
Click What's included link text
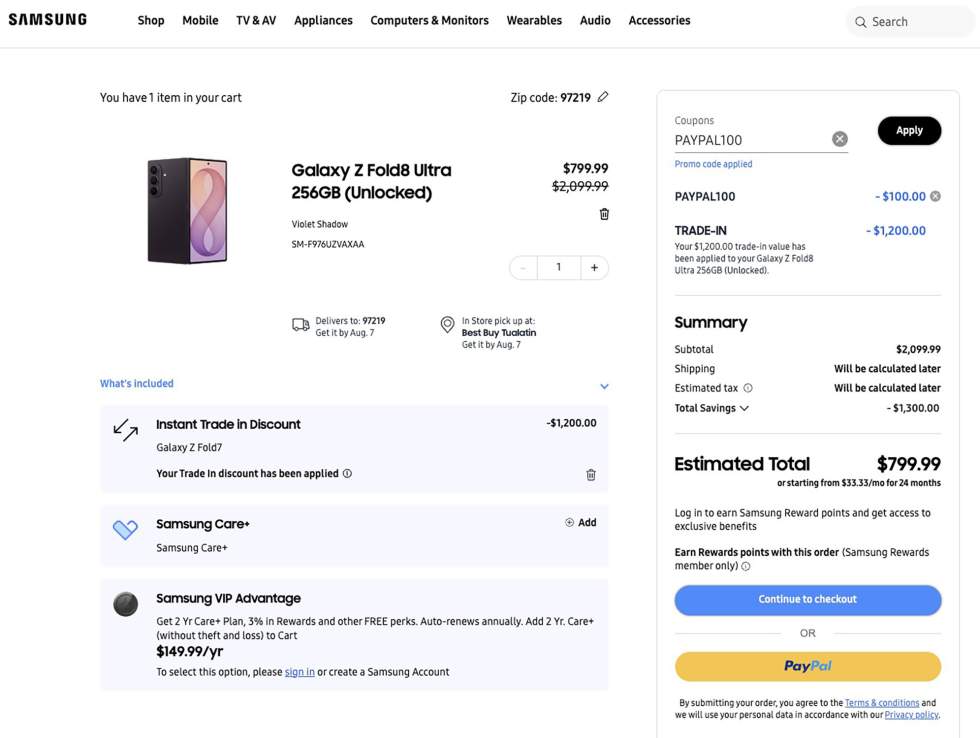pyautogui.click(x=137, y=384)
